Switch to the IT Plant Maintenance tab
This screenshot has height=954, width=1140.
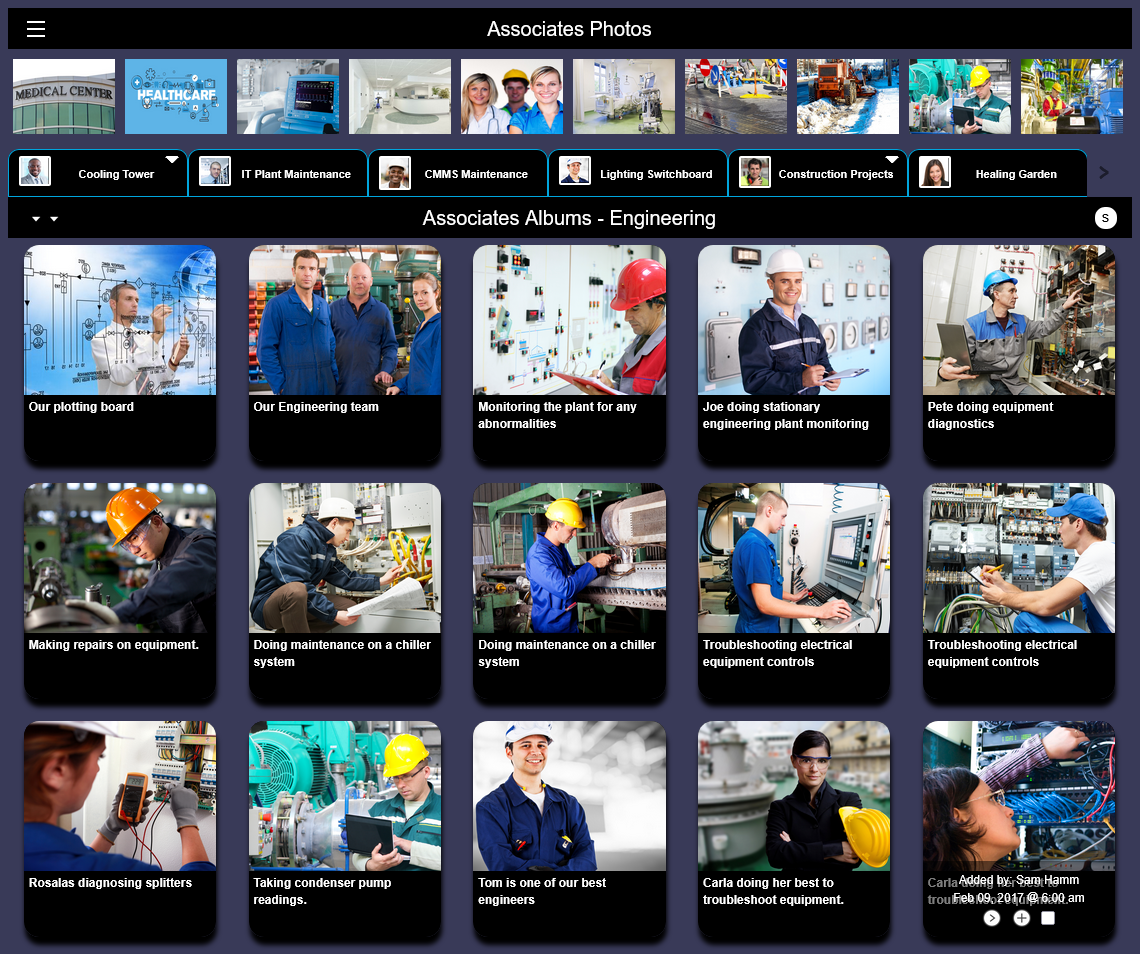[295, 174]
